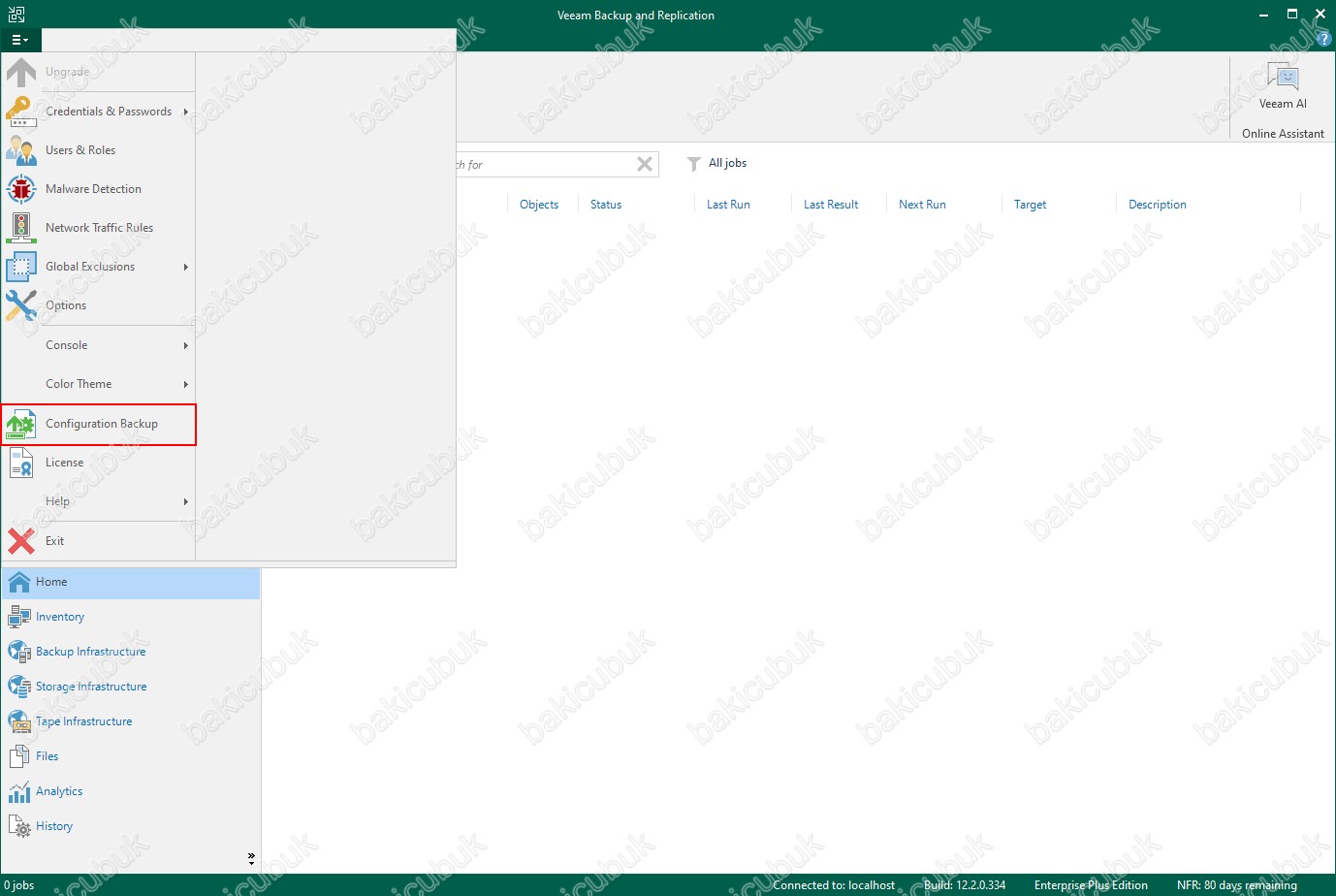The image size is (1336, 896).
Task: Select the Exit menu entry
Action: click(x=99, y=541)
